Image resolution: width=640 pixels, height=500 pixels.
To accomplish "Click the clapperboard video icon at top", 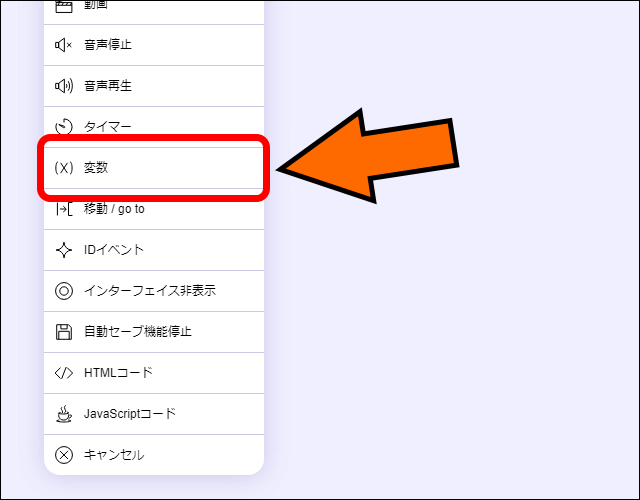I will 64,5.
